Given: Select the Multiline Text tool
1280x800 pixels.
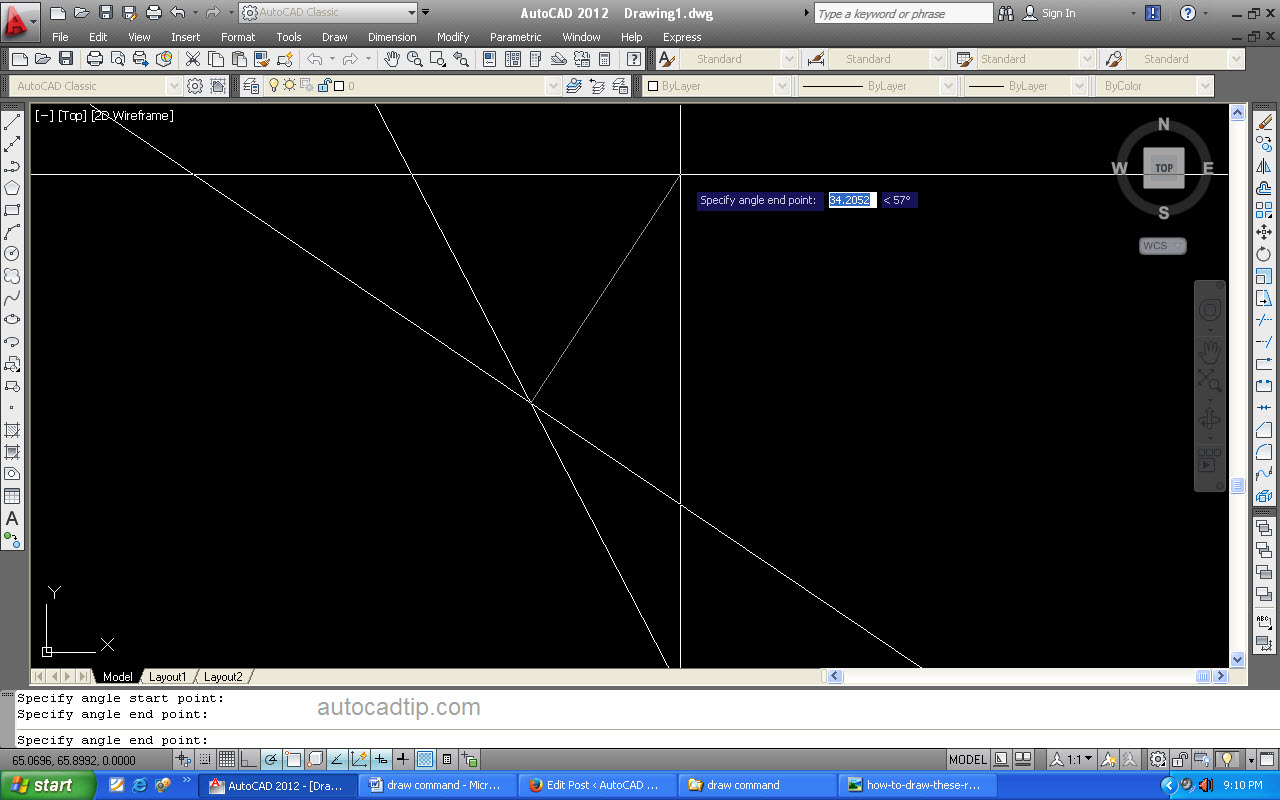Looking at the screenshot, I should point(12,518).
